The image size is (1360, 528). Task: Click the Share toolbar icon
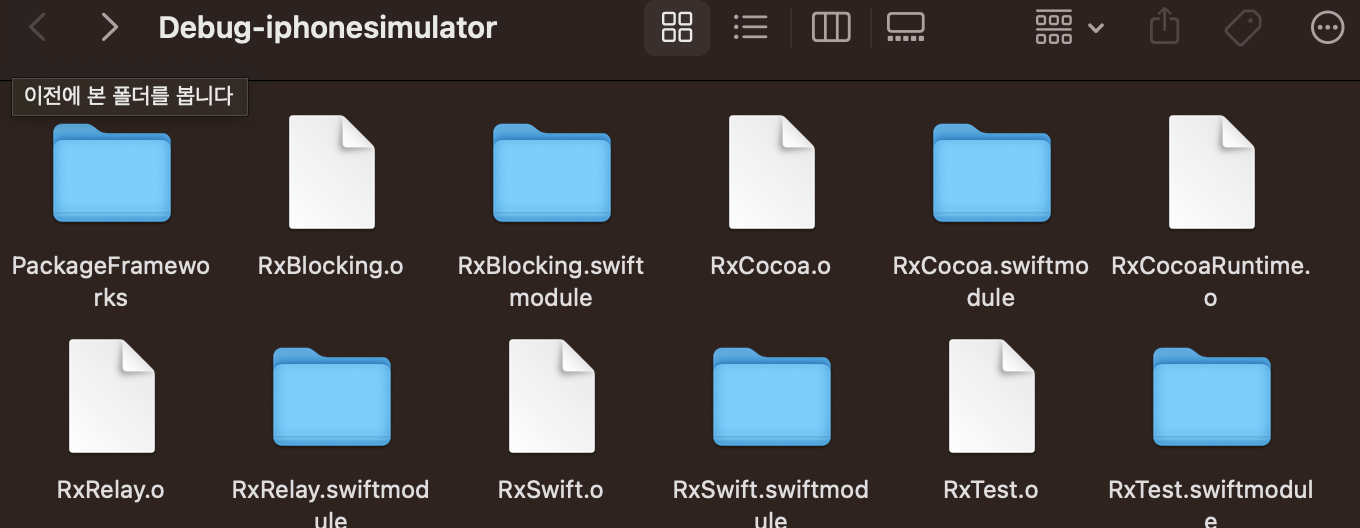(x=1164, y=27)
